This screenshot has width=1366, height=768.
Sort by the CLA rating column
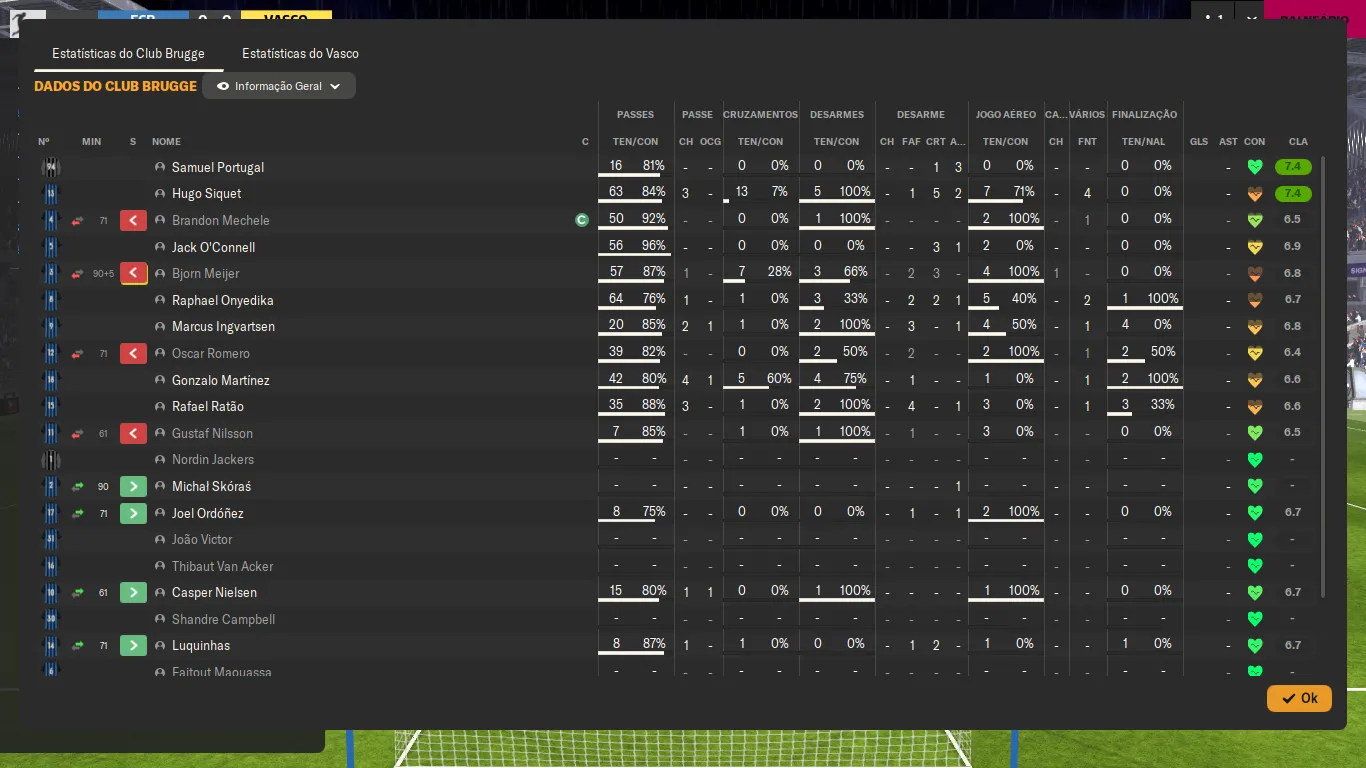click(x=1297, y=142)
